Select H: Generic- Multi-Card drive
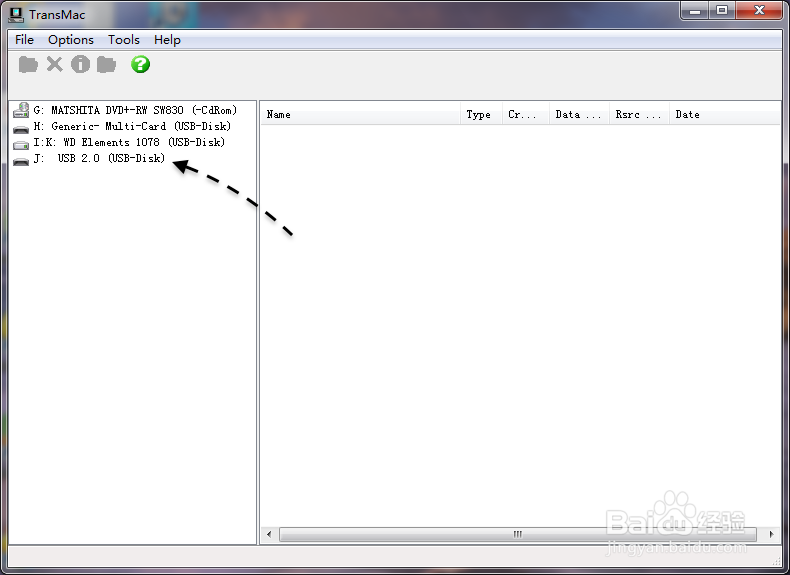 pos(132,126)
